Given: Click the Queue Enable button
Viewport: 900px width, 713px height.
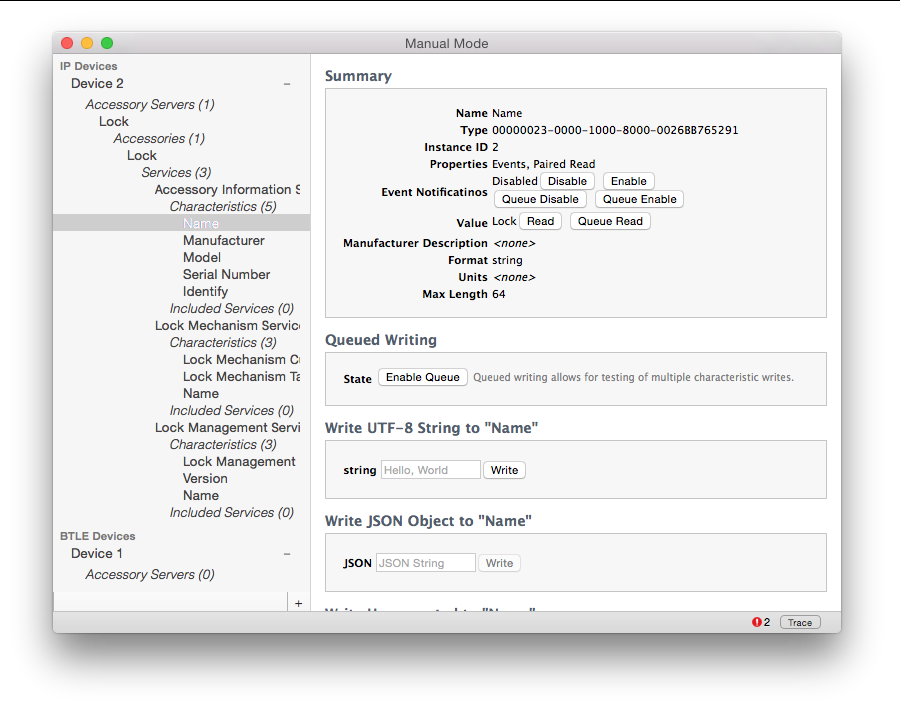Looking at the screenshot, I should 639,199.
